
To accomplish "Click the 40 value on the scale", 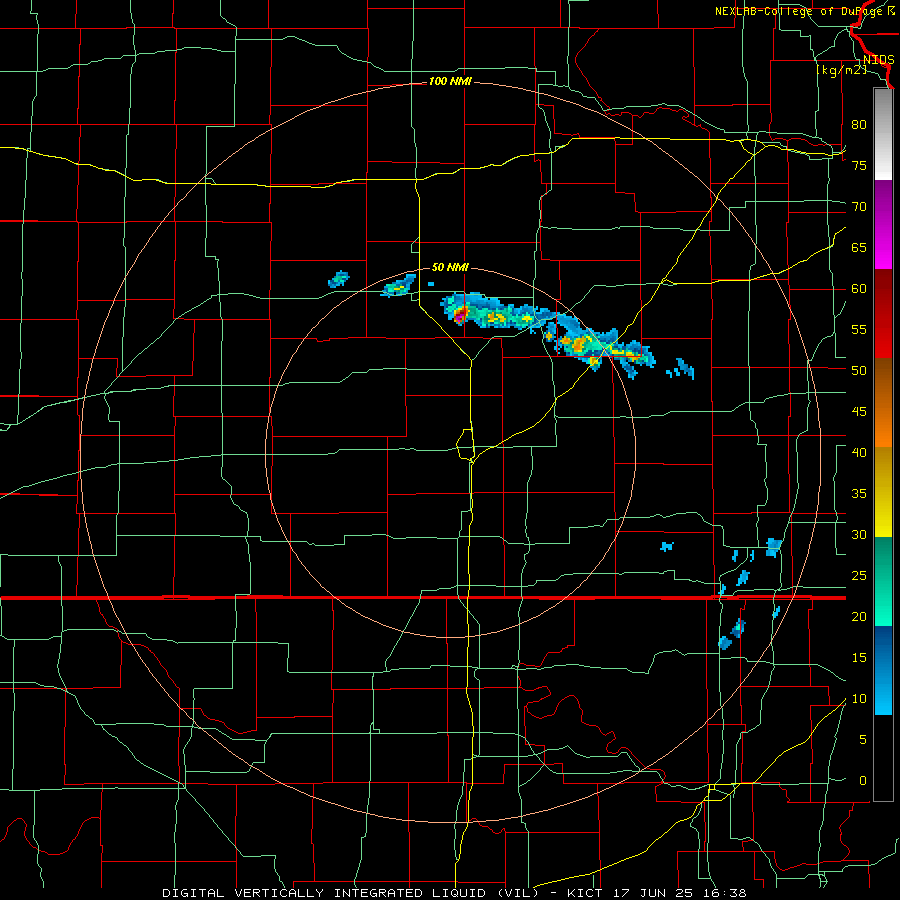I will click(x=859, y=452).
